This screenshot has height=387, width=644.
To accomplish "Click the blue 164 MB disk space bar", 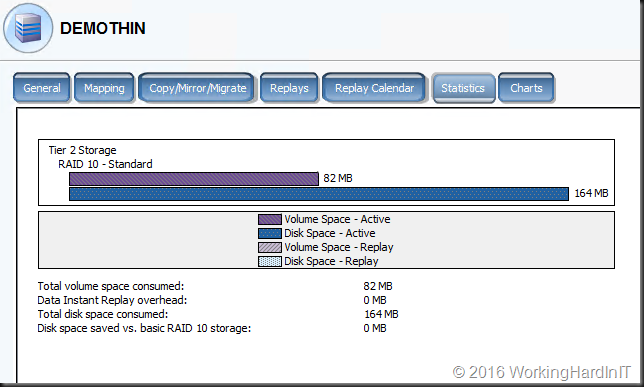I will [319, 194].
